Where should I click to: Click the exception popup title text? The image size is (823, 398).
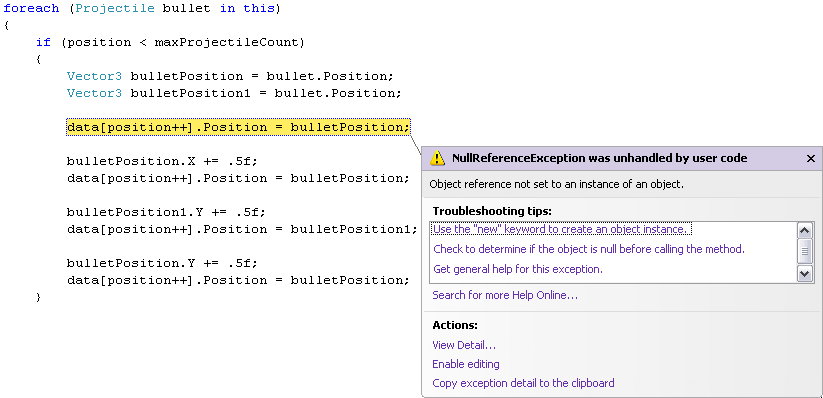tap(599, 158)
